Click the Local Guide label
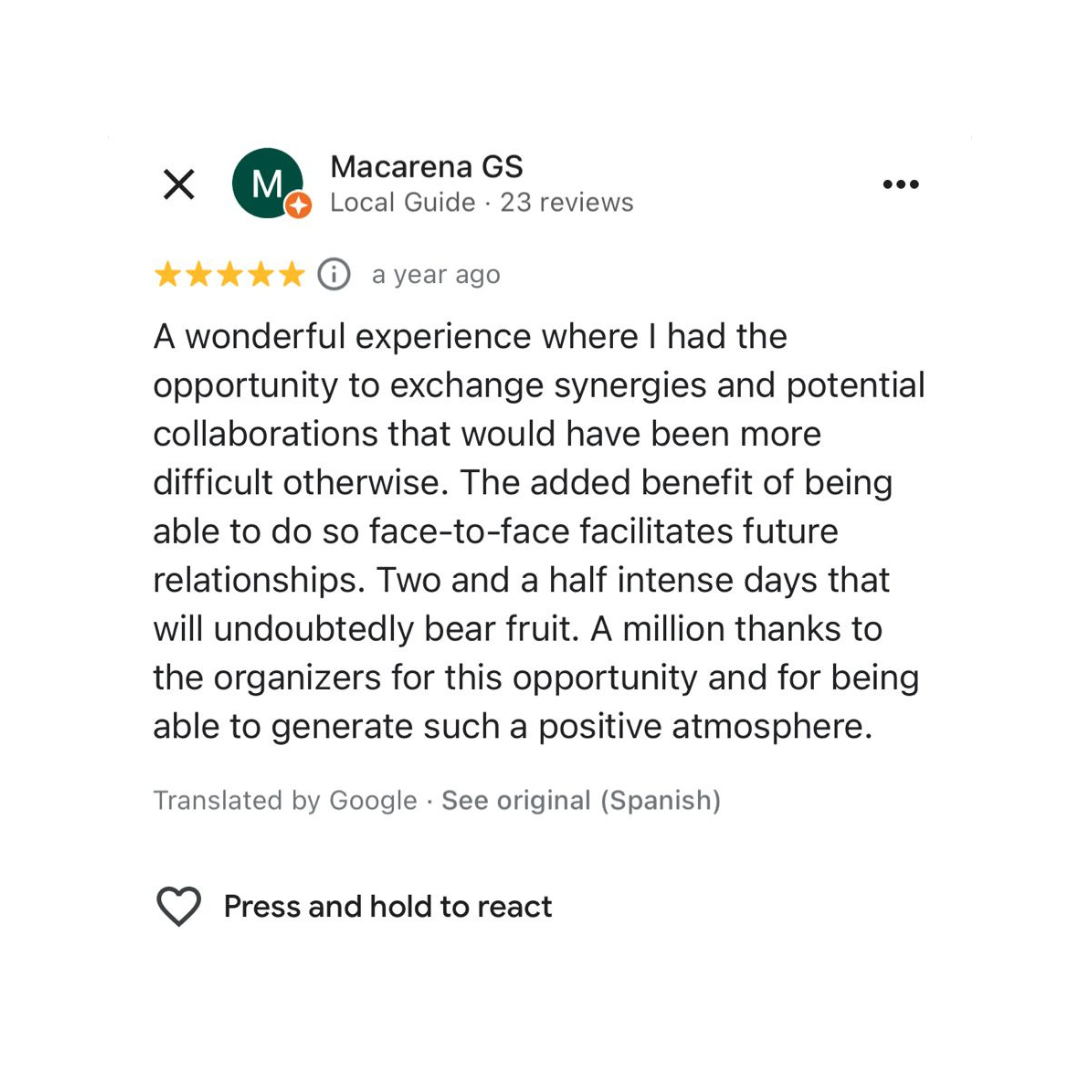This screenshot has height=1080, width=1080. click(x=402, y=203)
